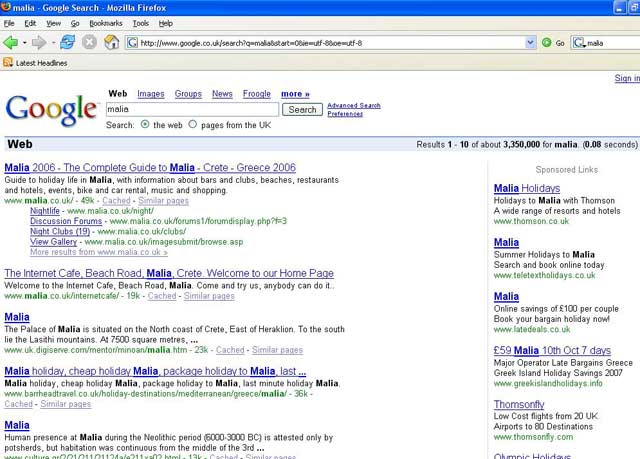Expand the address bar URL dropdown

[530, 42]
